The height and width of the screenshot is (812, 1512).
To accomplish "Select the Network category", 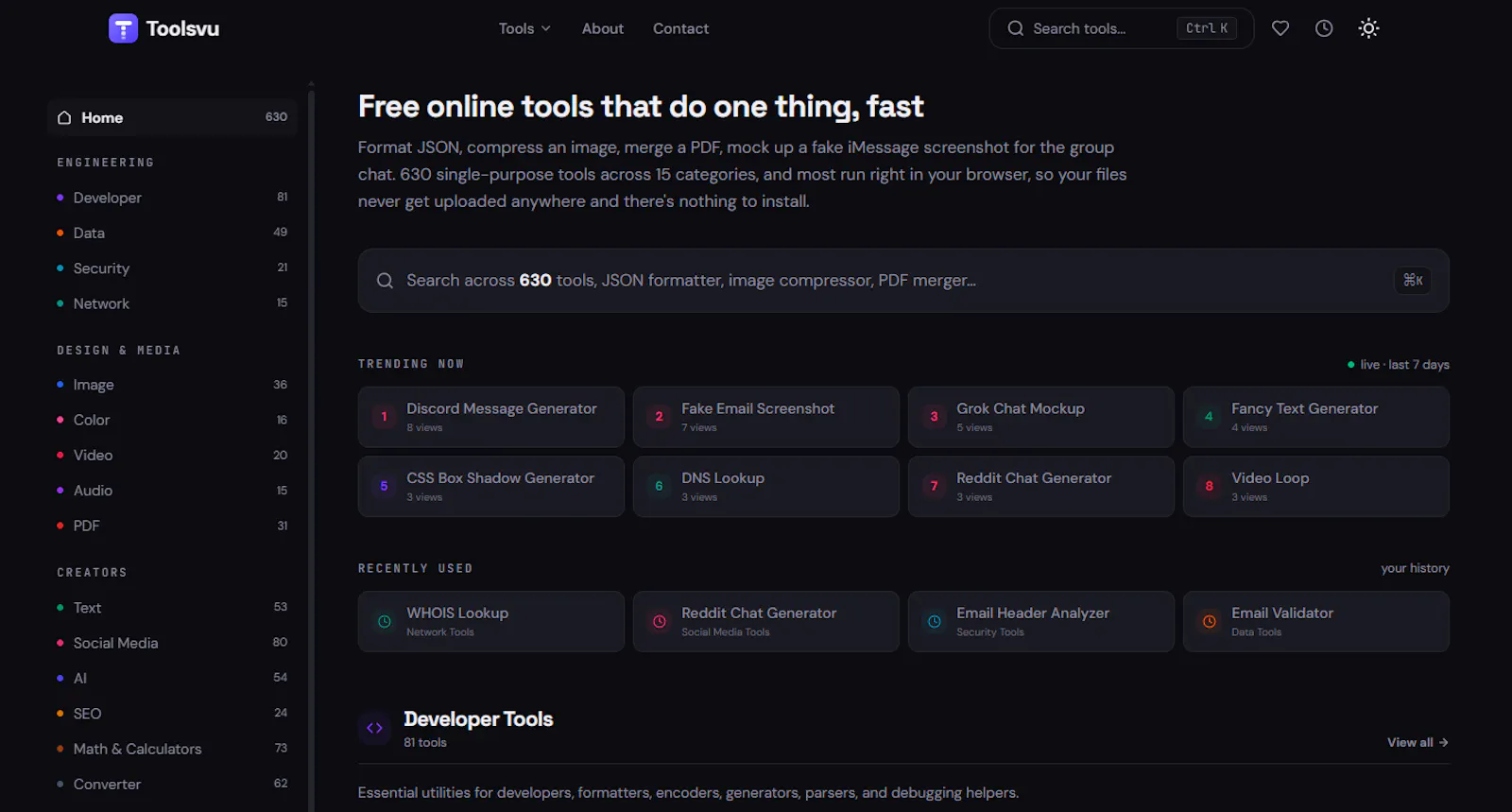I will (x=172, y=303).
